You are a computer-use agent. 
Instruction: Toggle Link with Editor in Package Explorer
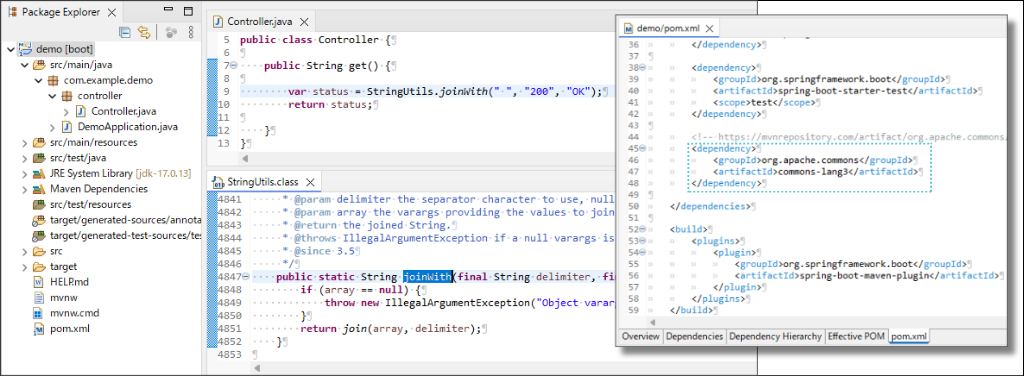pos(144,32)
